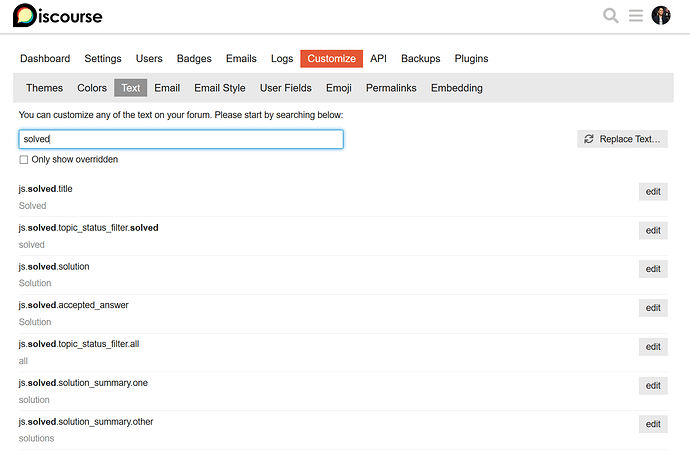The image size is (690, 451).
Task: Click the js.solved.accepted_answer key text
Action: (73, 305)
